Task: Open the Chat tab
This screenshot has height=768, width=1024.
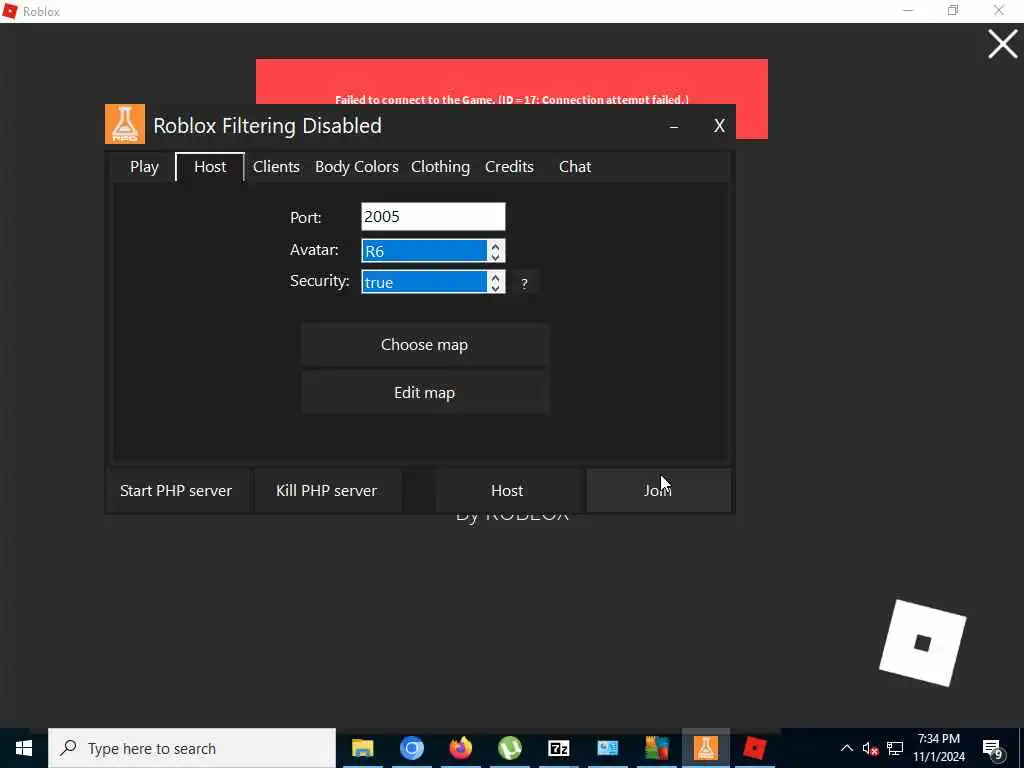Action: tap(575, 167)
